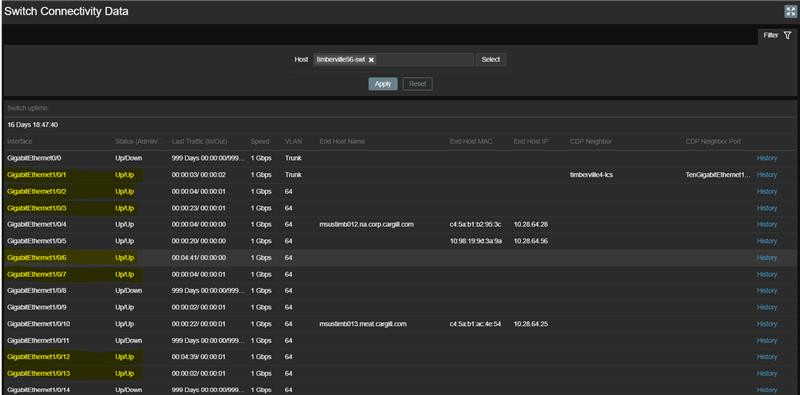Sort by End Host Name column

pyautogui.click(x=342, y=141)
